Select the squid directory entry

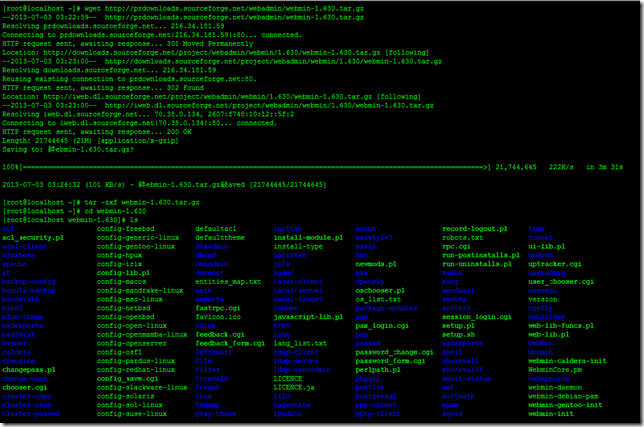pos(452,413)
